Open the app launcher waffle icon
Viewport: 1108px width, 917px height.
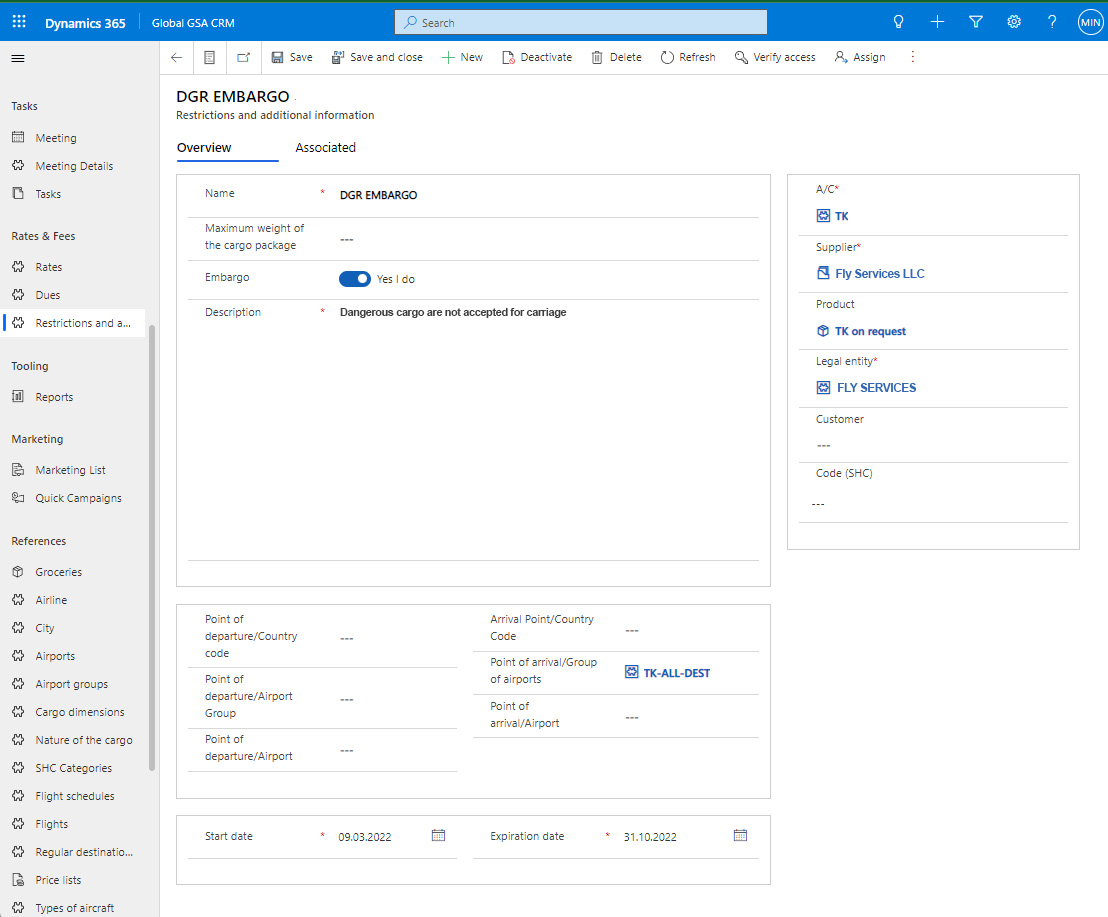pos(19,22)
